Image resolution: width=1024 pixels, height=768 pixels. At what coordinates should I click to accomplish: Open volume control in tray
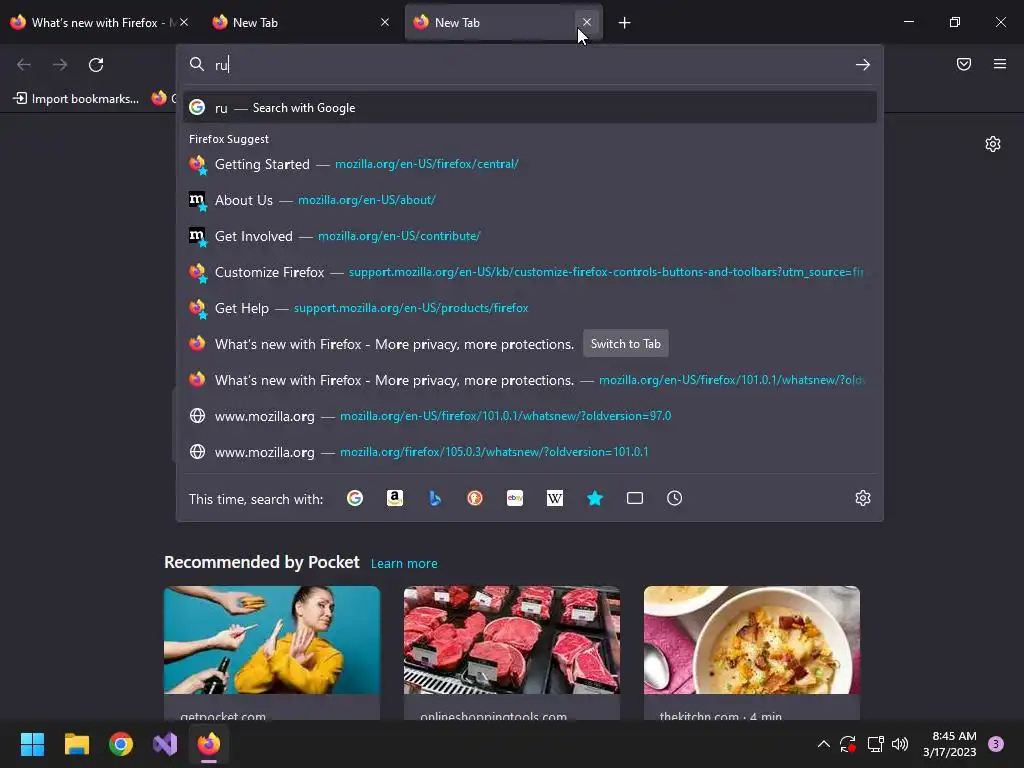click(x=900, y=744)
